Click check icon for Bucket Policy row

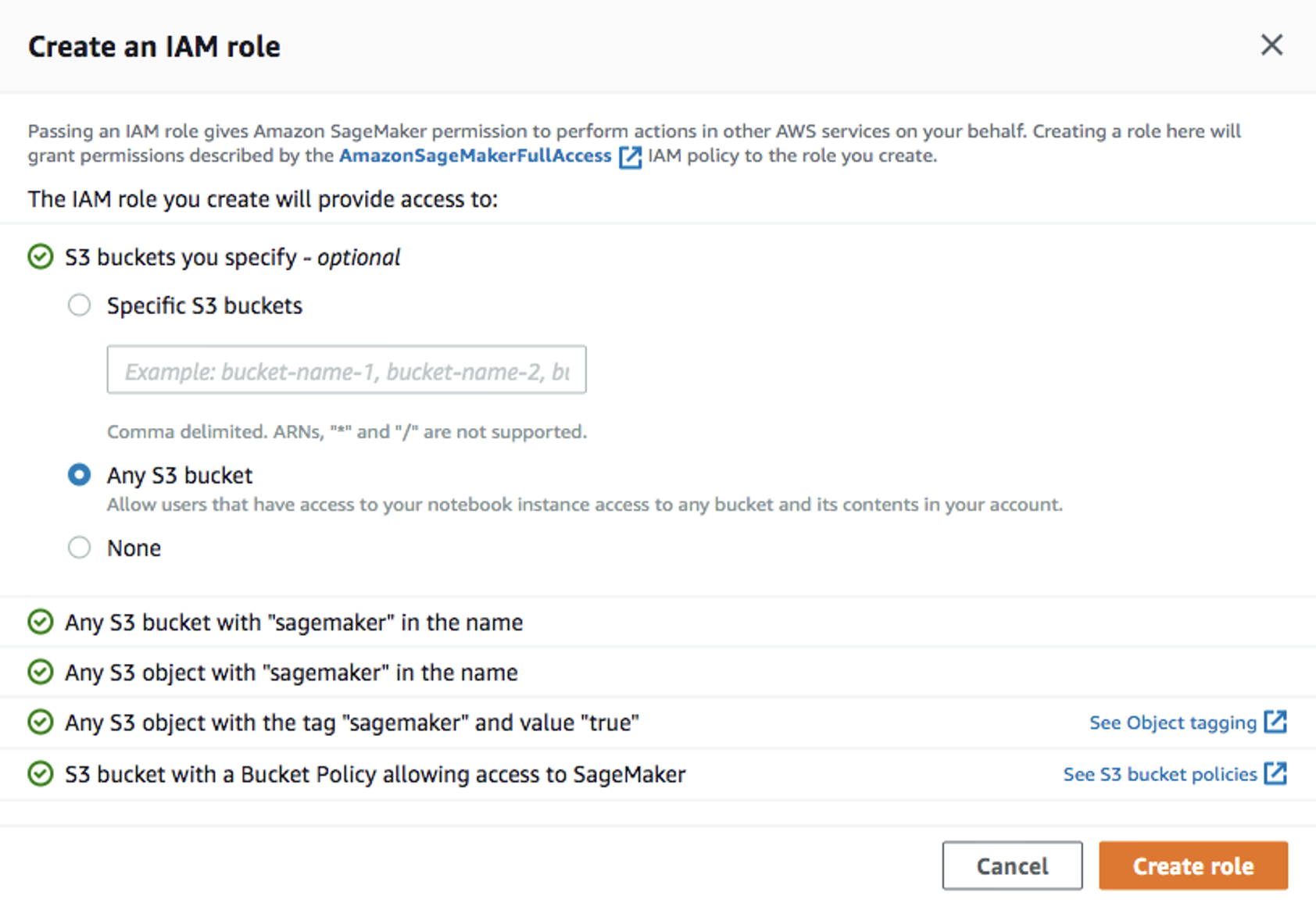point(41,774)
